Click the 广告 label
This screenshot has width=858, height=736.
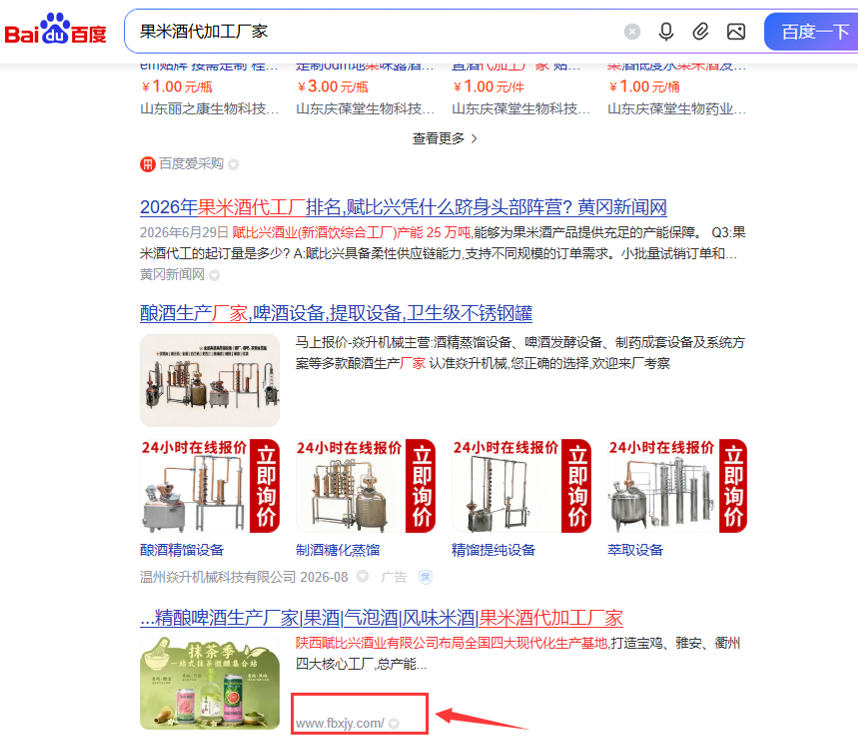[393, 577]
